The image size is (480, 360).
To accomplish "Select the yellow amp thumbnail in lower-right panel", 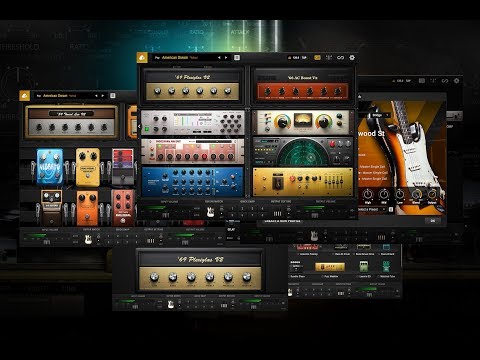I will pyautogui.click(x=330, y=266).
